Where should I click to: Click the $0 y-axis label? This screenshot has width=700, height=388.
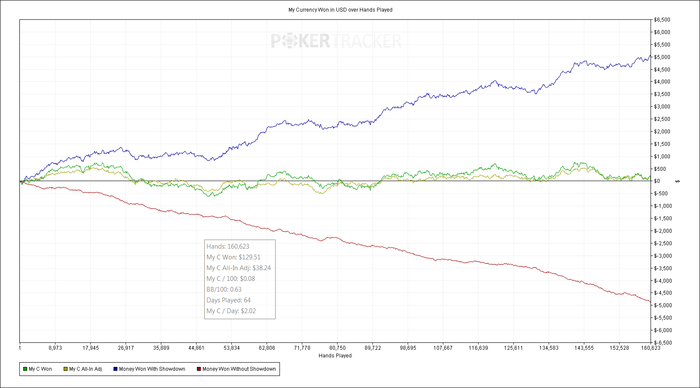pos(658,181)
